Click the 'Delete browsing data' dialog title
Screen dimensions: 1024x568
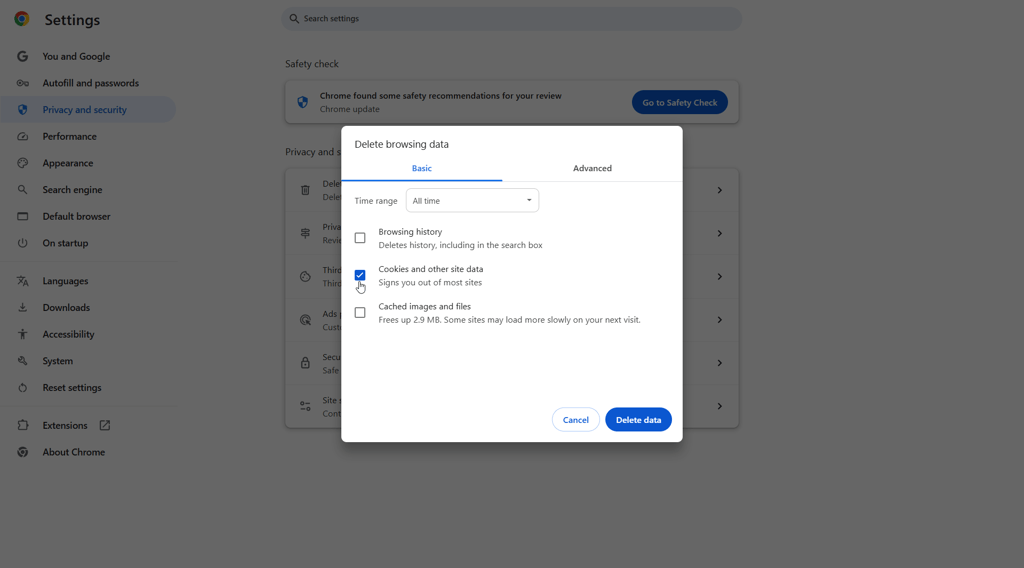click(402, 144)
